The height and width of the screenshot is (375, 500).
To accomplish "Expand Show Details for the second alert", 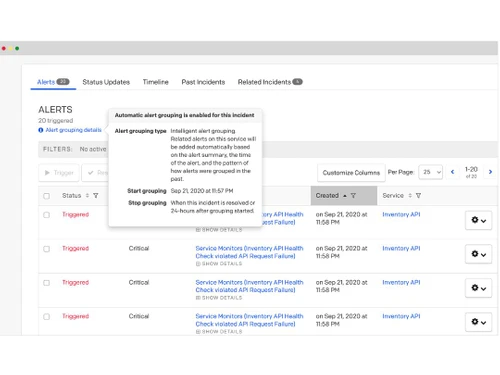I will 219,264.
